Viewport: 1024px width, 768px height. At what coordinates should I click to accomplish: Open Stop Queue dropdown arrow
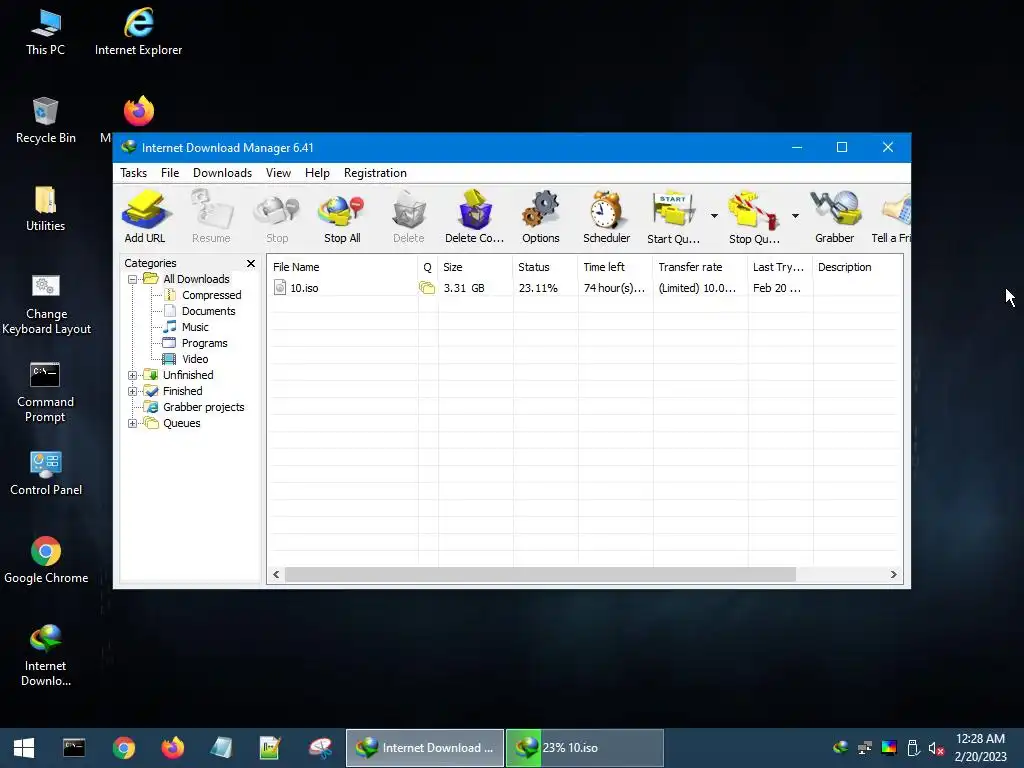pyautogui.click(x=795, y=216)
